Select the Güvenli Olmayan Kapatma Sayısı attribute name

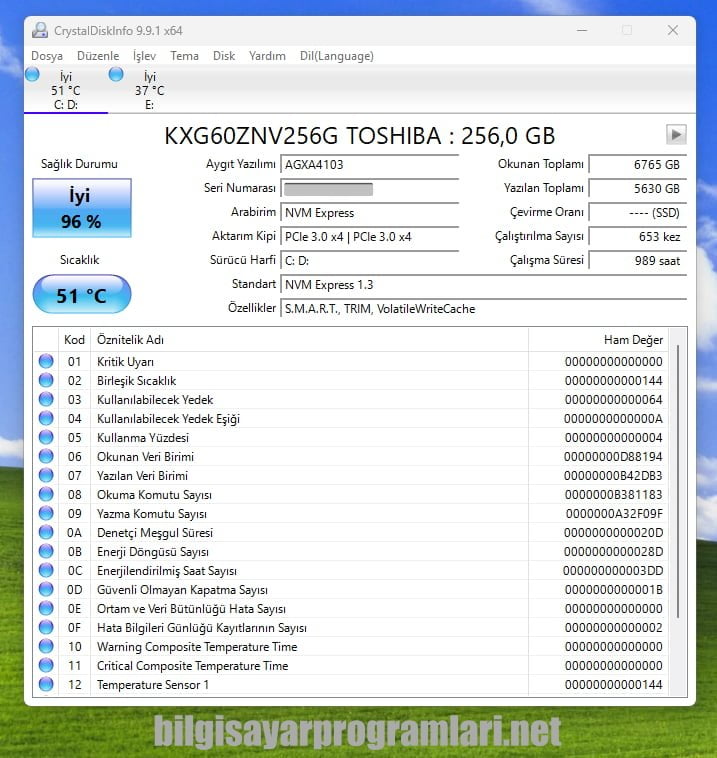[x=182, y=590]
